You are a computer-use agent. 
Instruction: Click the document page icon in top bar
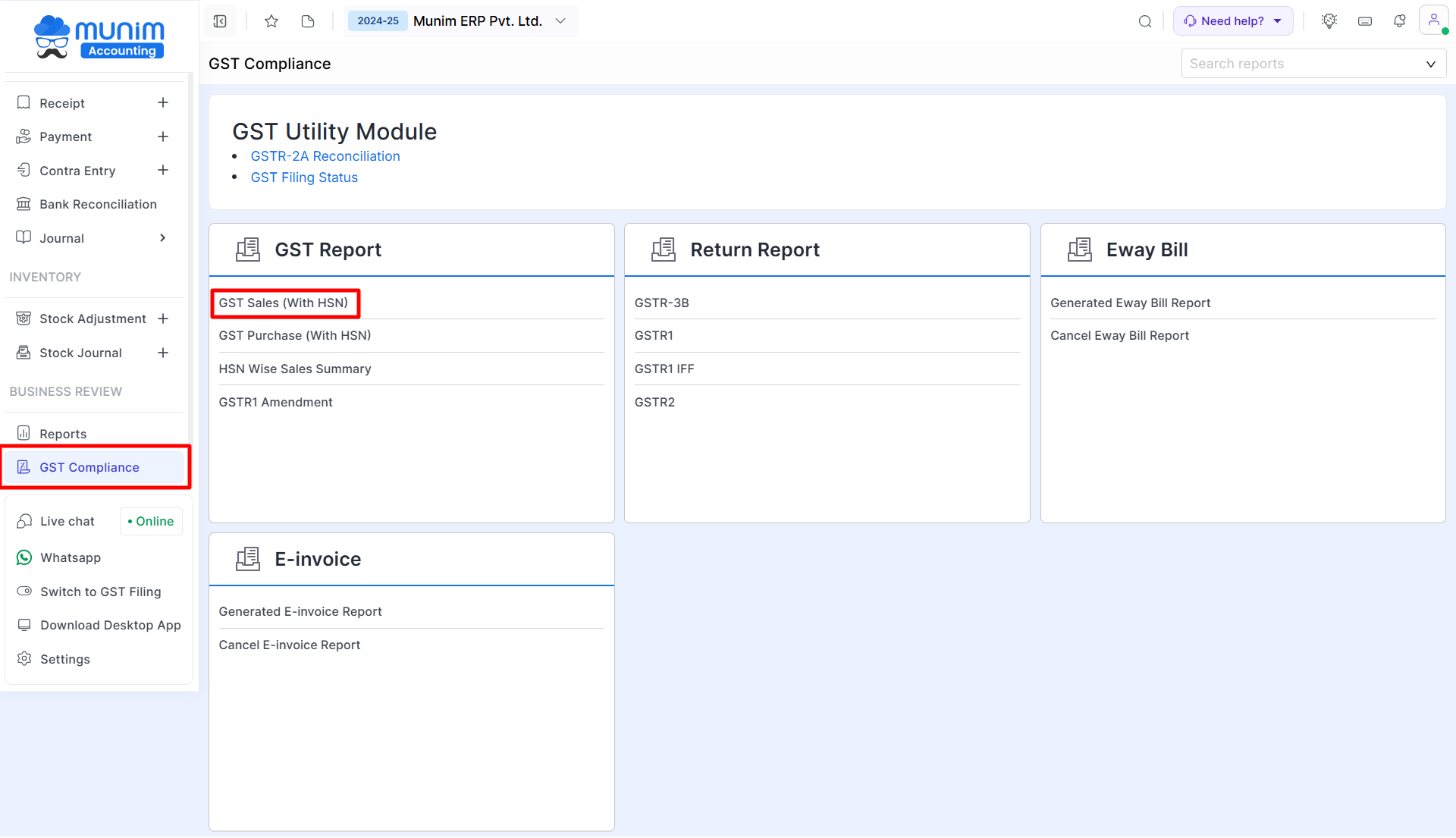click(308, 21)
